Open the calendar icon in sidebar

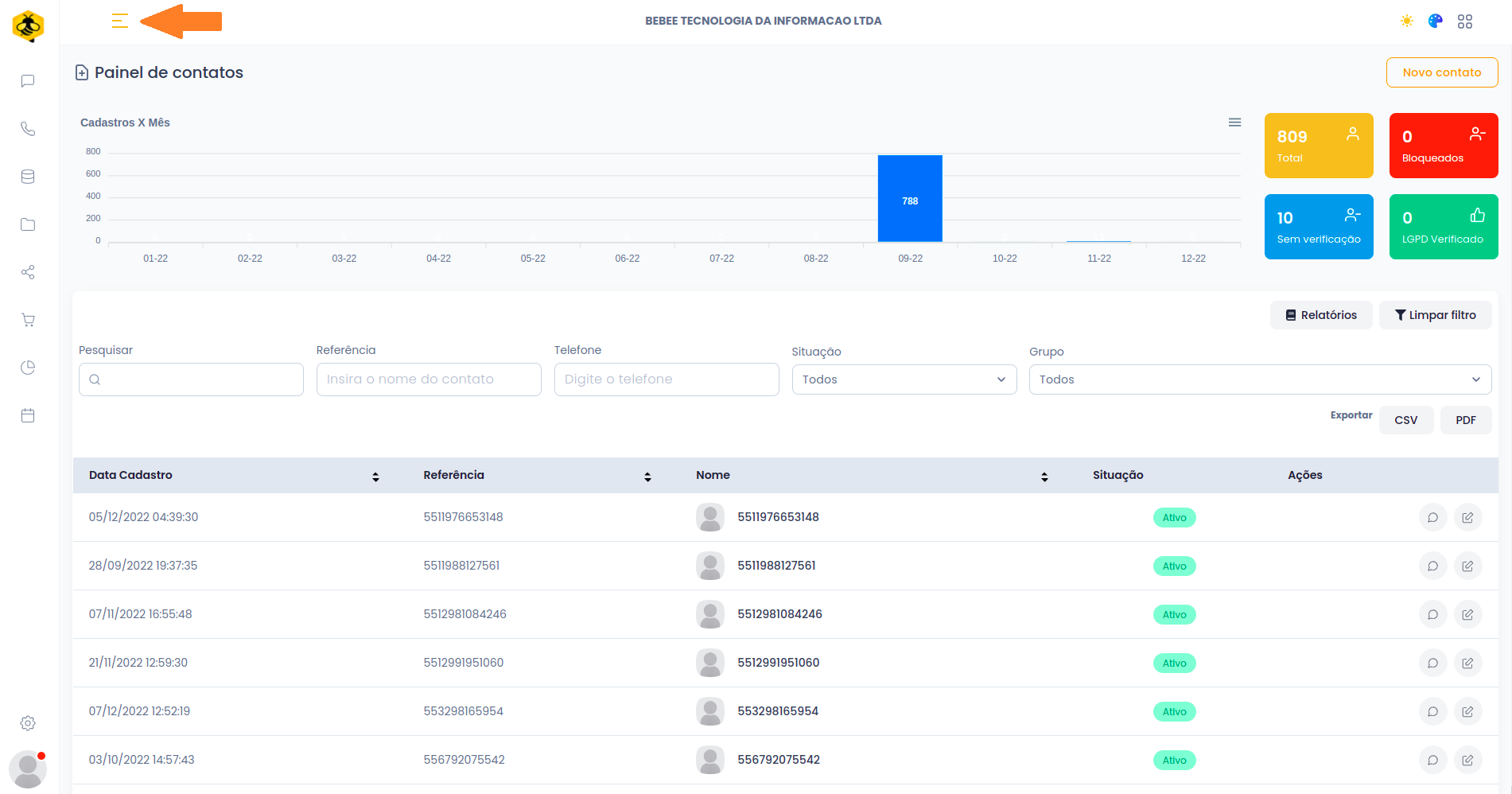[x=28, y=415]
